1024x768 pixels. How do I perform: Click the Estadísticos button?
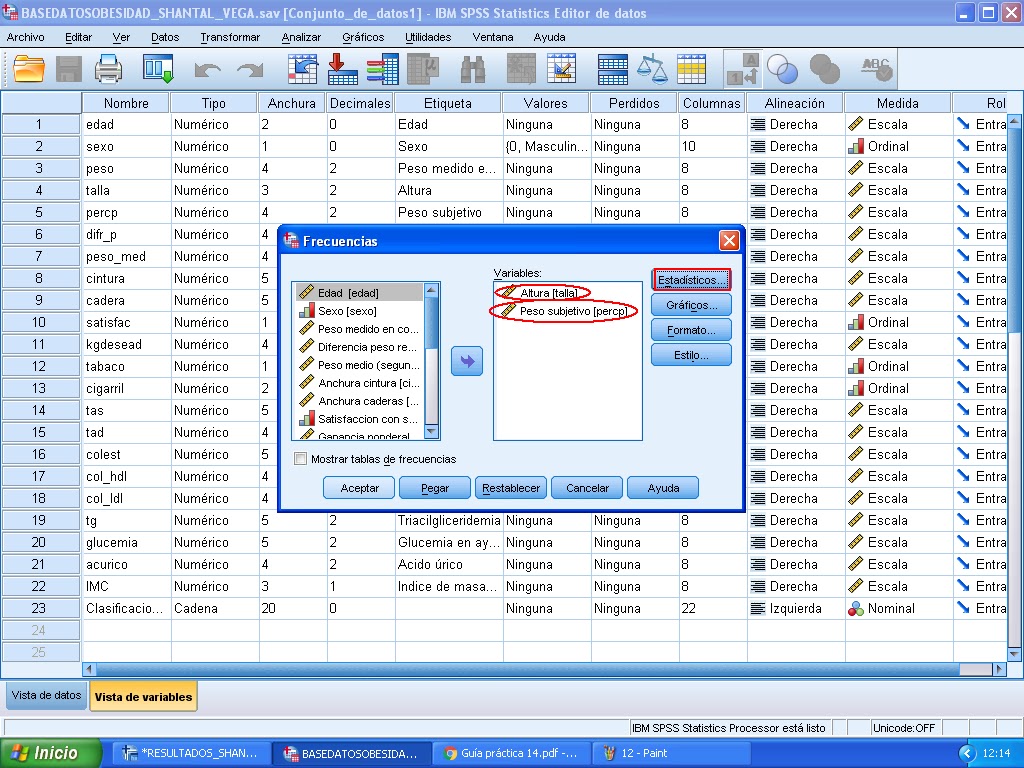[691, 280]
